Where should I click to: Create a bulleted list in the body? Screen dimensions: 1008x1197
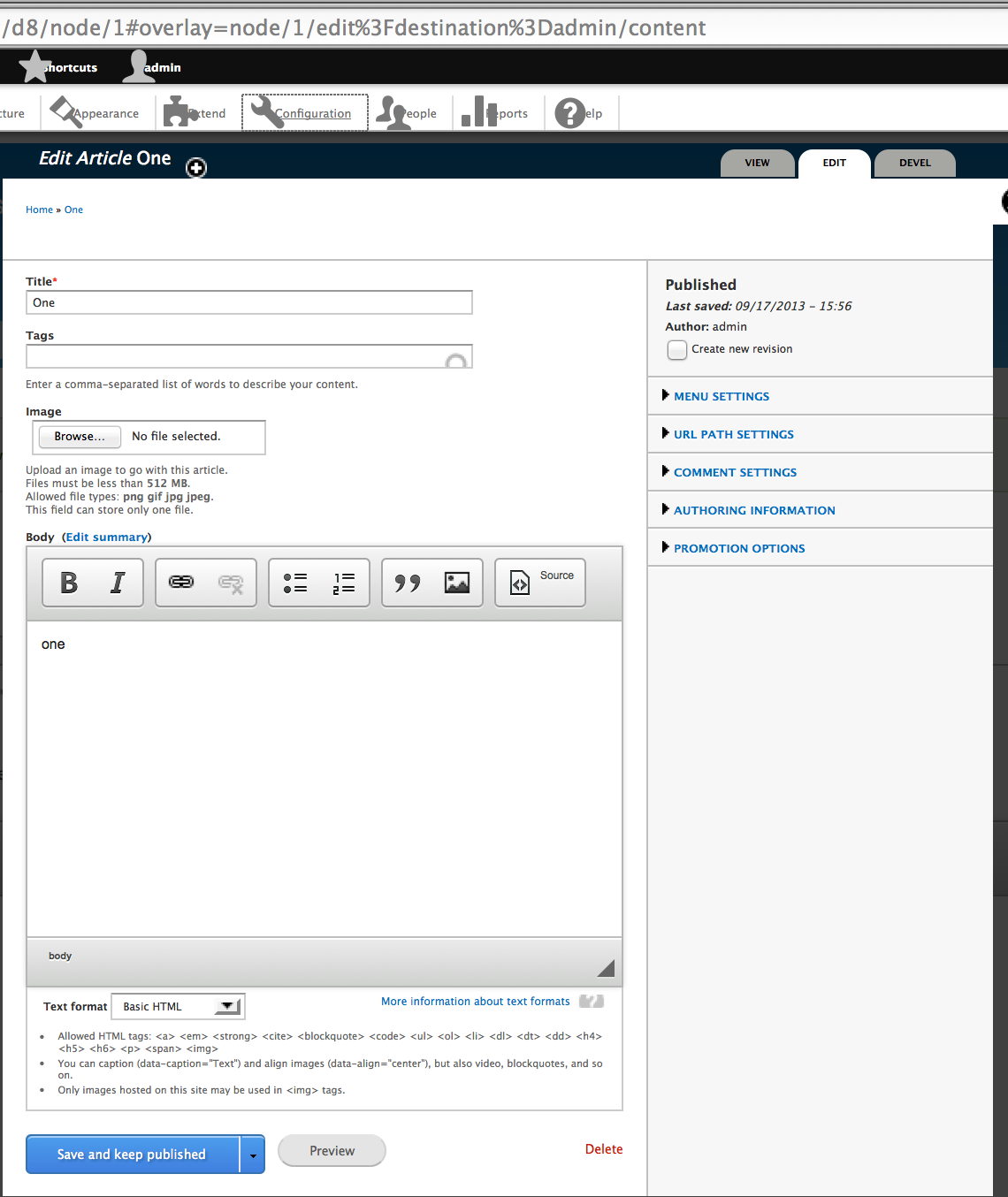click(294, 582)
